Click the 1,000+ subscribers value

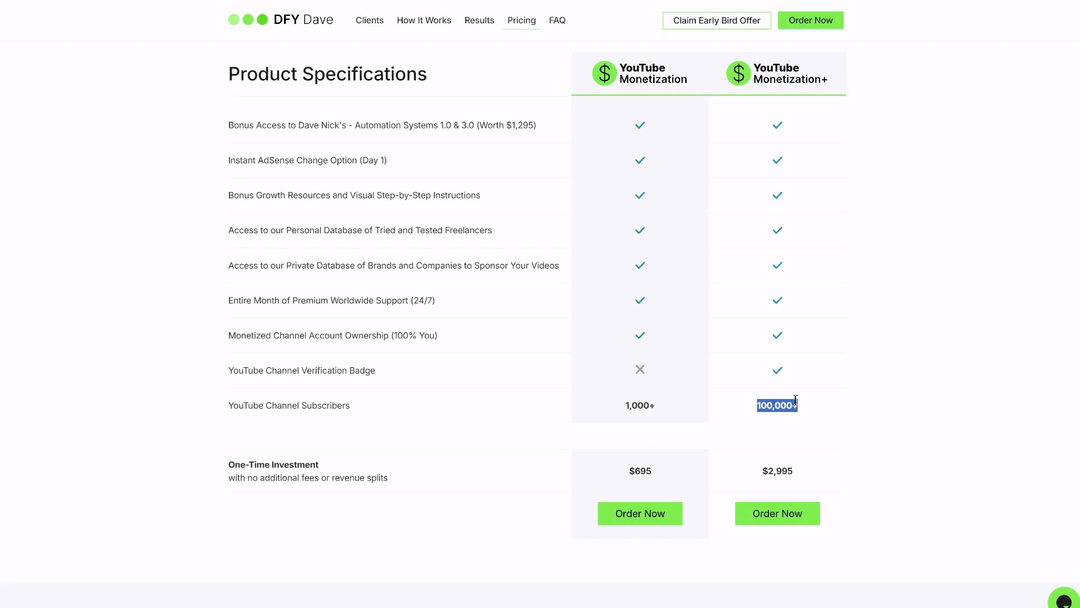pos(640,406)
